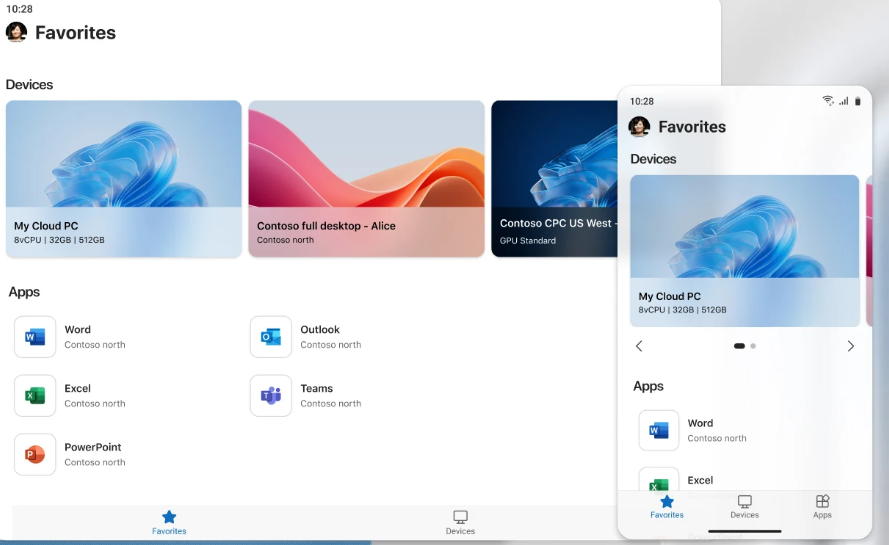This screenshot has width=889, height=545.
Task: Tap cellular signal icon in phone view
Action: point(844,101)
